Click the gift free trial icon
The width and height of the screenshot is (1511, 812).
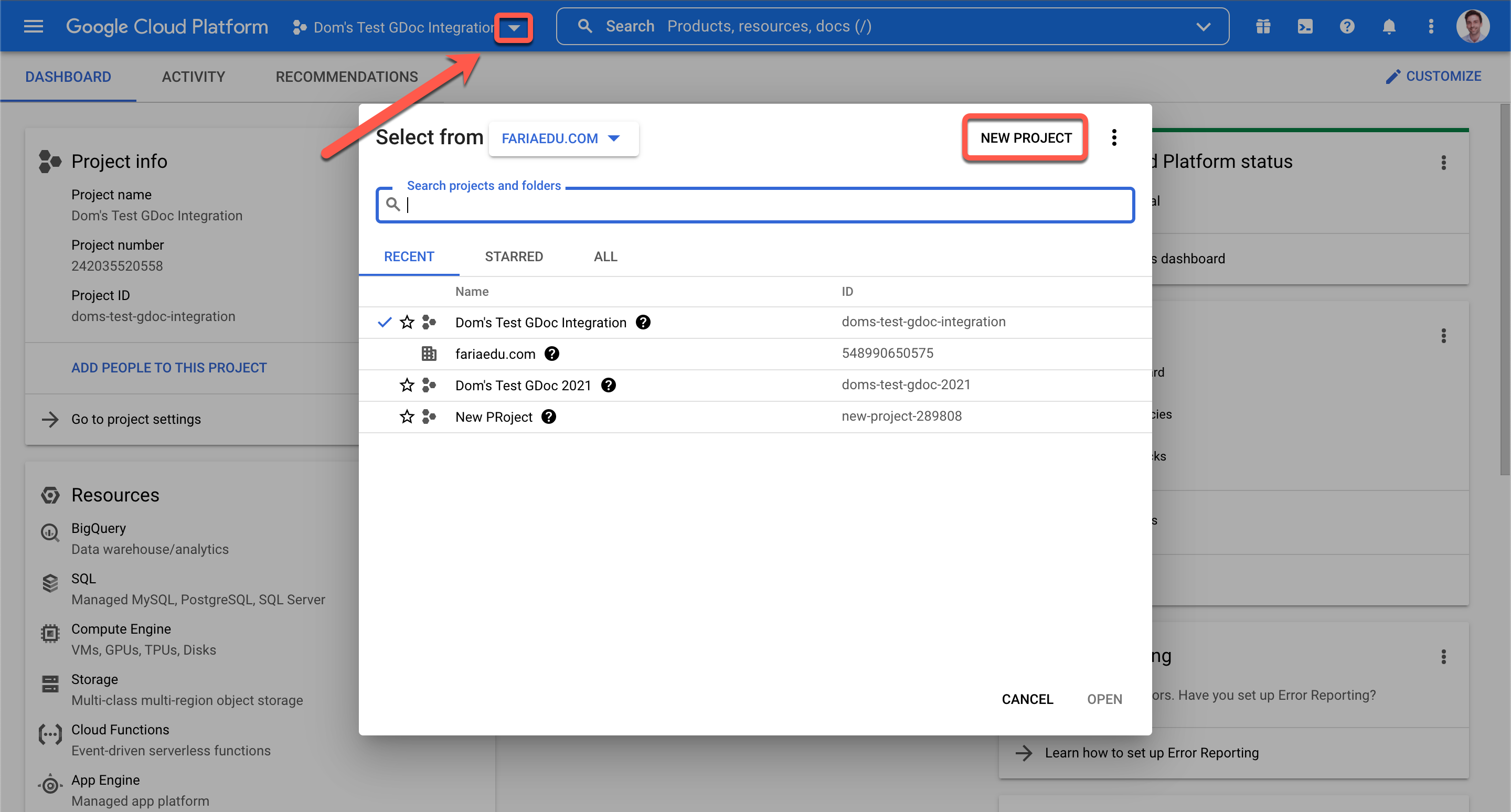pos(1263,26)
